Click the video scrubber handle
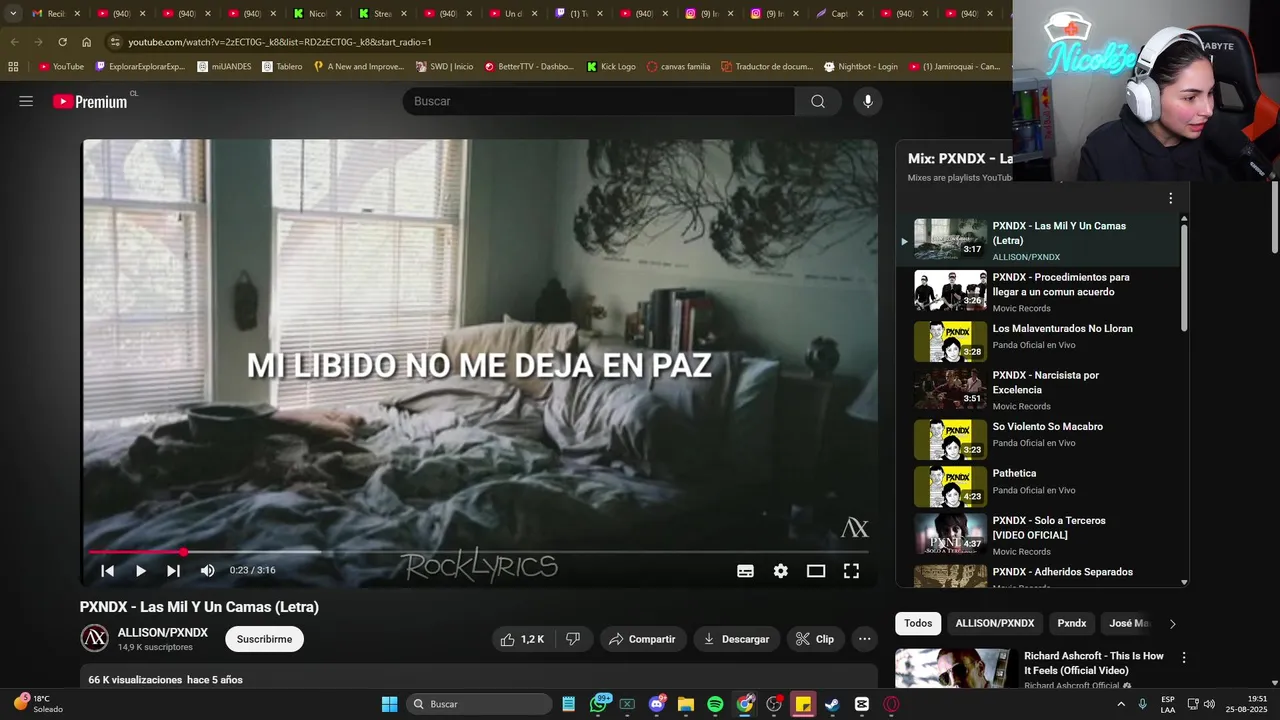This screenshot has width=1280, height=720. (x=184, y=552)
